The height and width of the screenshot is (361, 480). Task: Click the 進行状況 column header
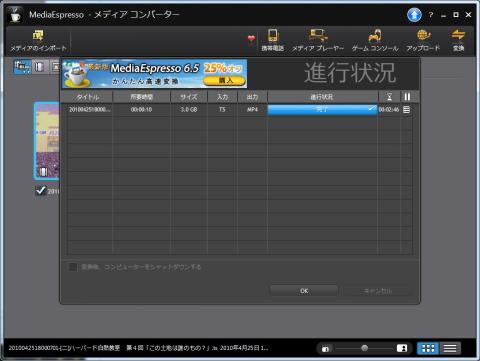(322, 97)
